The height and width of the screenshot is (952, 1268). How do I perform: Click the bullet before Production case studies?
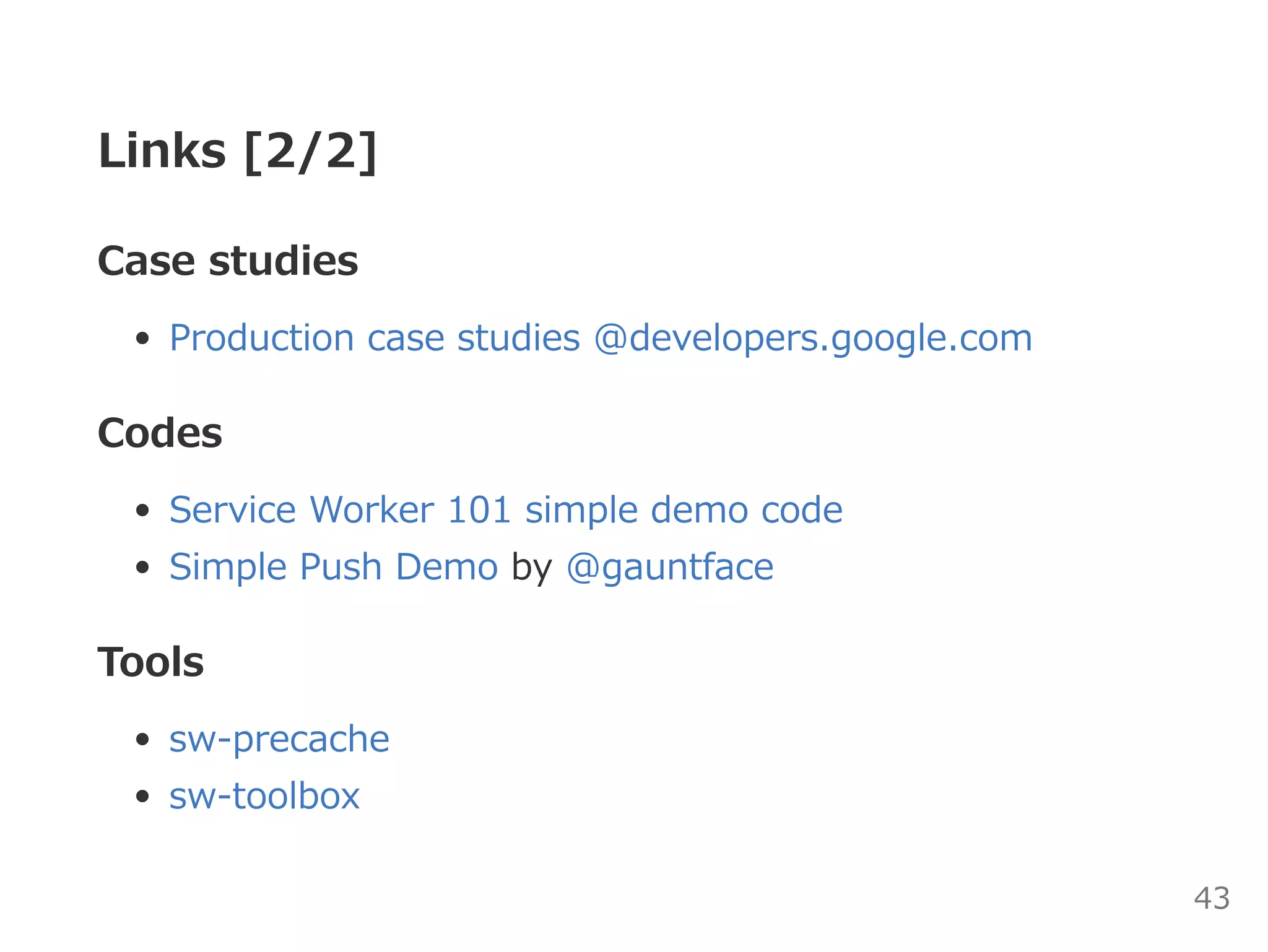[143, 339]
